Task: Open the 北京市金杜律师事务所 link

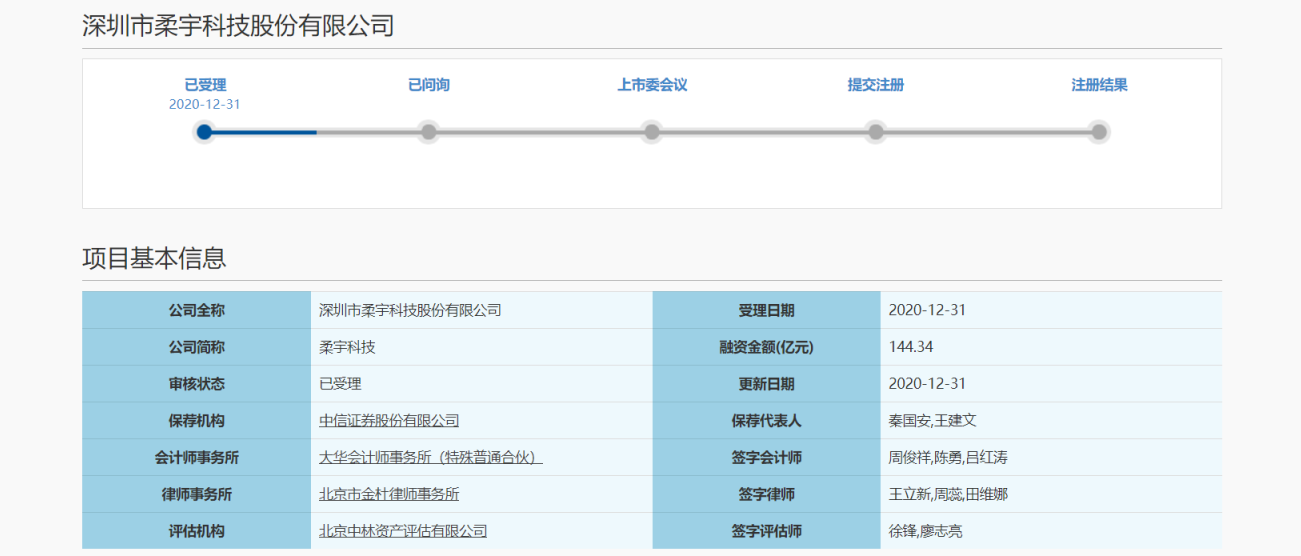Action: [389, 494]
